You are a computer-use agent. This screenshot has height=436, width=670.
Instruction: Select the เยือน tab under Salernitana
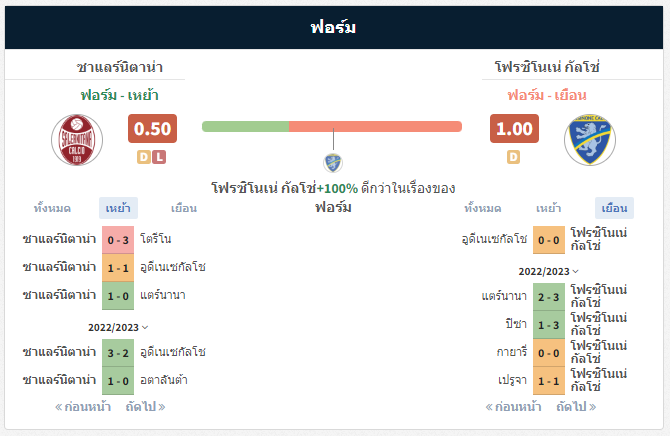(x=184, y=208)
